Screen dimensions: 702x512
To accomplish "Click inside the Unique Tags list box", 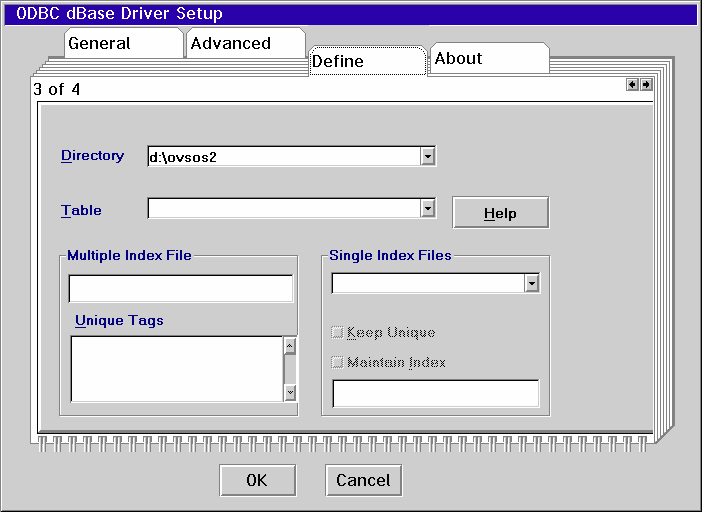I will (177, 369).
